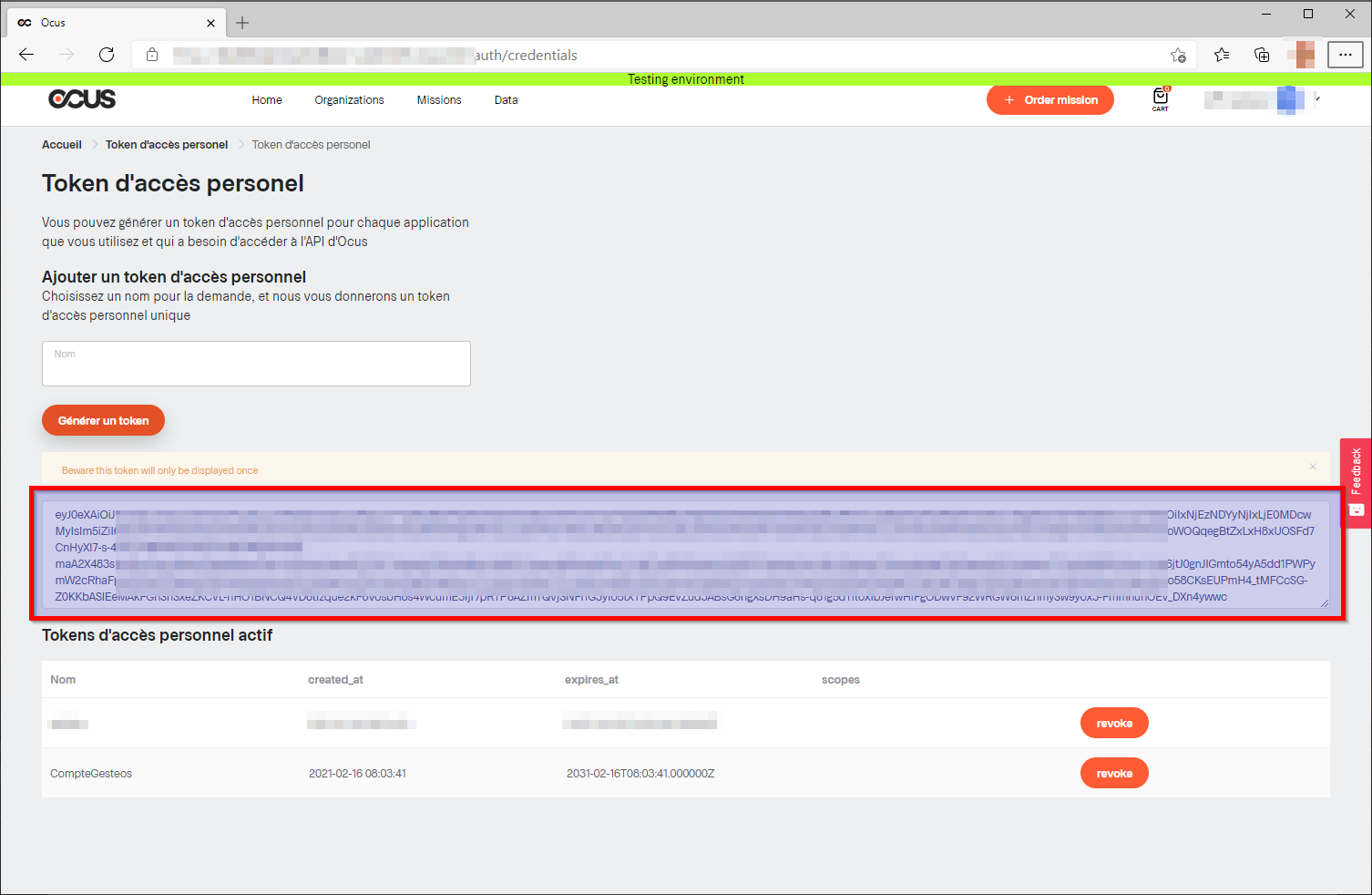Open the browser favorites list icon
This screenshot has height=895, width=1372.
tap(1222, 55)
